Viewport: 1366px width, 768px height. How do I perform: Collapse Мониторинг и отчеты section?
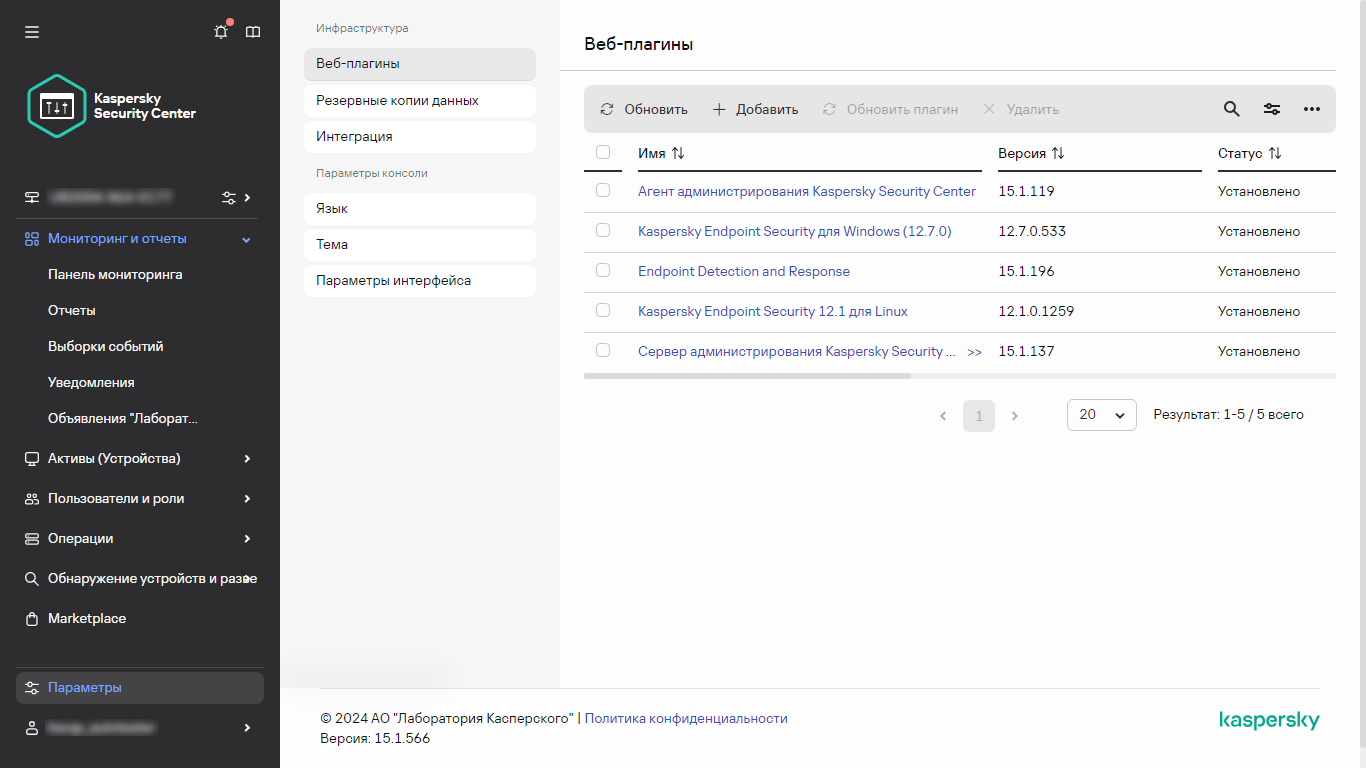pos(247,239)
